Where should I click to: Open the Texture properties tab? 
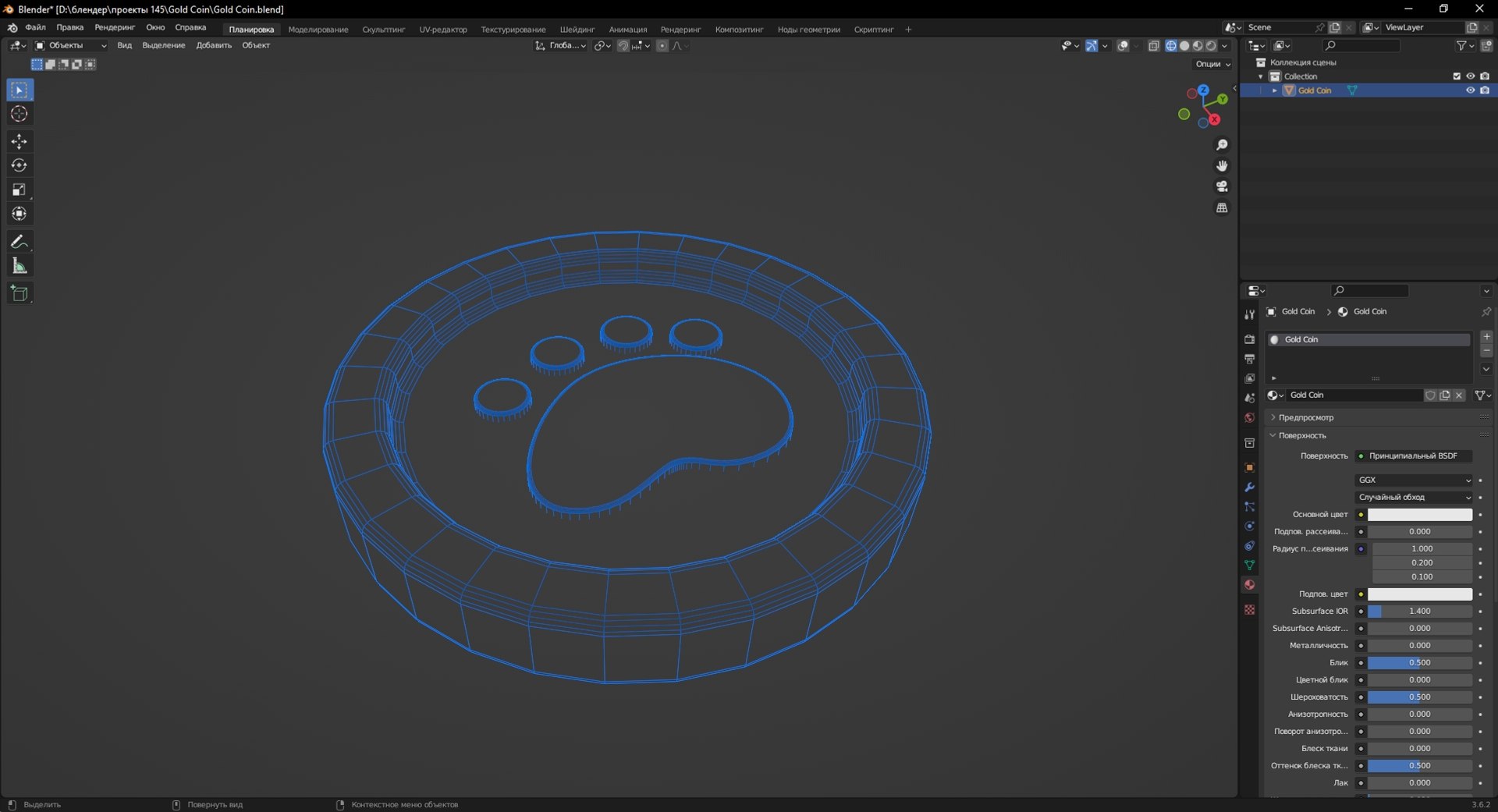click(x=1249, y=609)
